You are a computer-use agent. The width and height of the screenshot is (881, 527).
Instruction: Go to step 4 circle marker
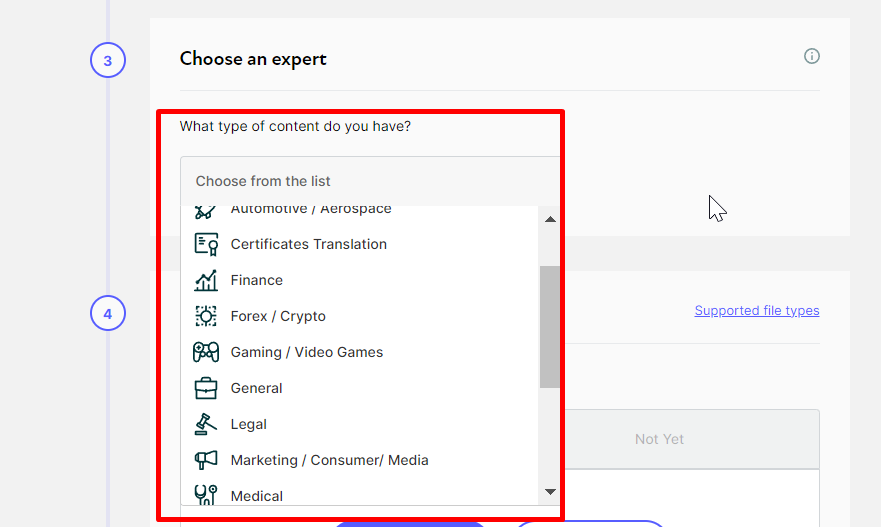click(108, 313)
